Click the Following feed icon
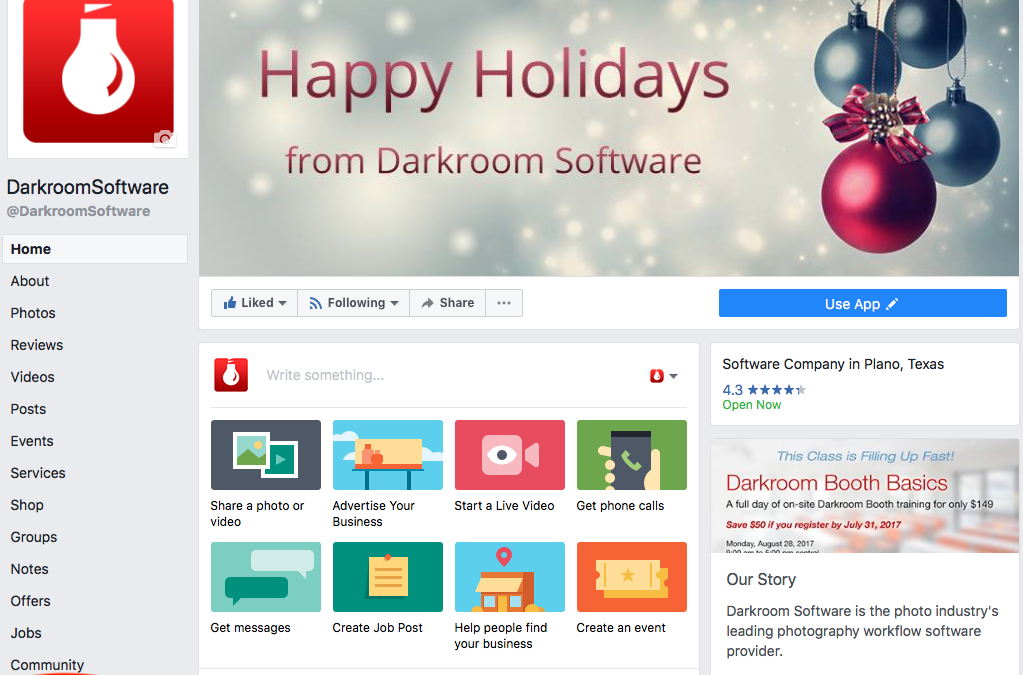Viewport: 1023px width, 675px height. (x=316, y=303)
